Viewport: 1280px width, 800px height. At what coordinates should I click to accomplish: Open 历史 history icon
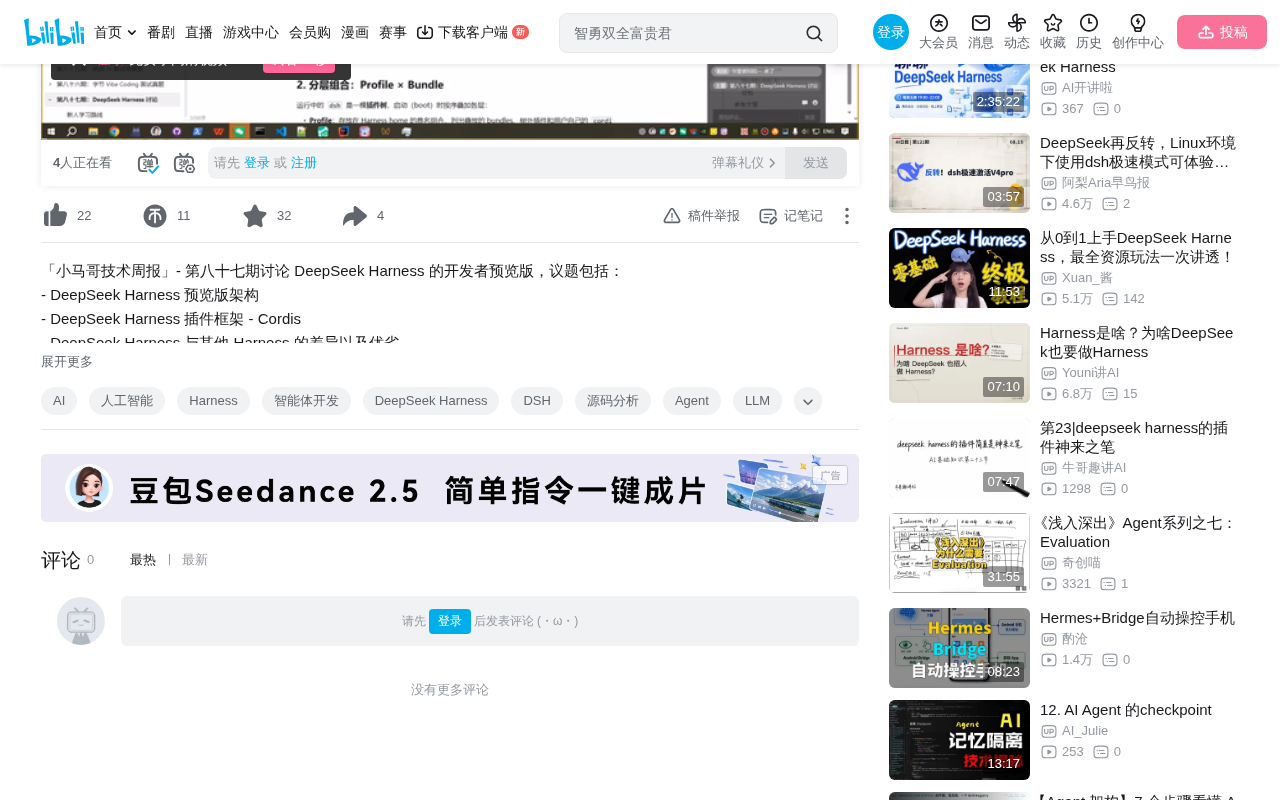coord(1089,32)
